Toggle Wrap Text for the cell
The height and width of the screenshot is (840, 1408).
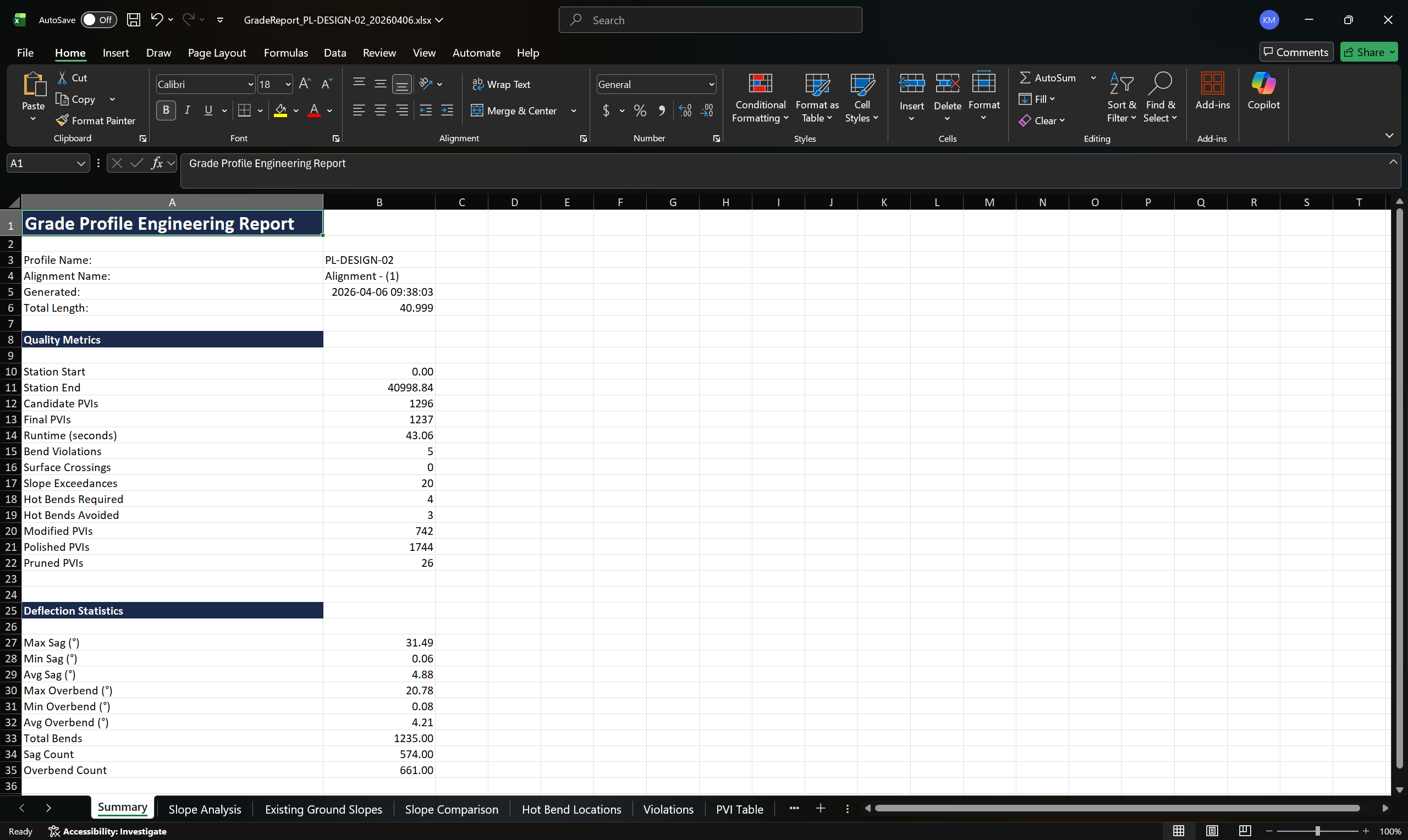(x=502, y=84)
